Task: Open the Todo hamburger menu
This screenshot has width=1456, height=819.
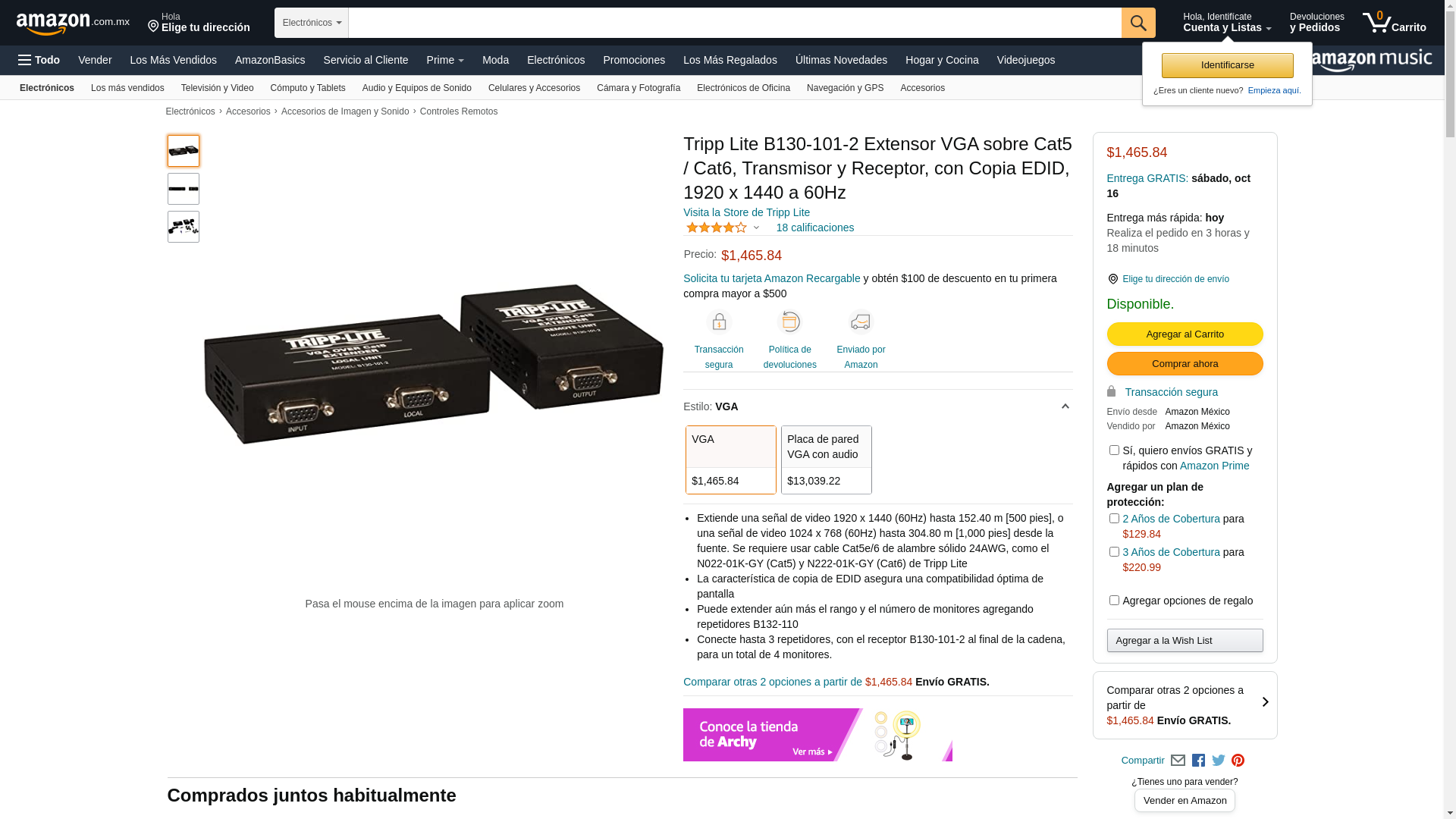Action: click(x=39, y=60)
